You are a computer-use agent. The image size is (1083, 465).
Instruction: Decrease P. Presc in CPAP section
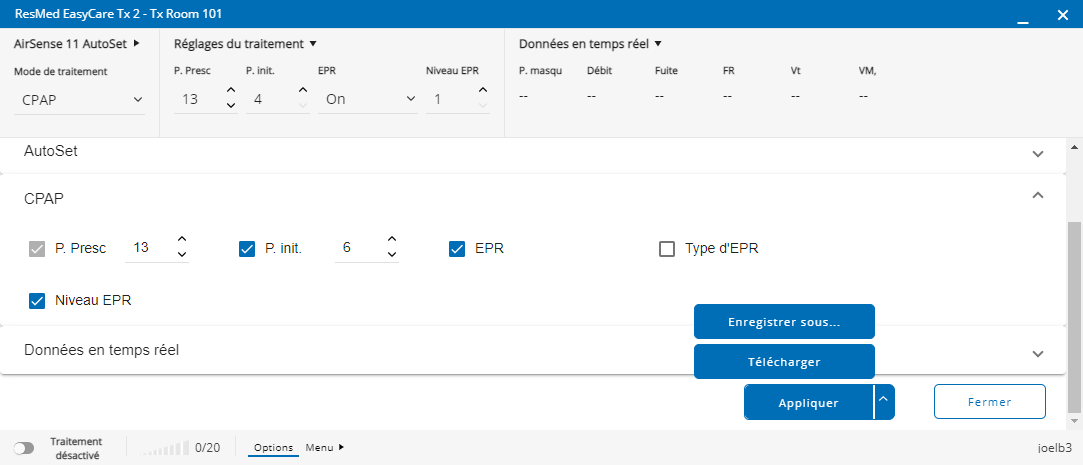182,254
